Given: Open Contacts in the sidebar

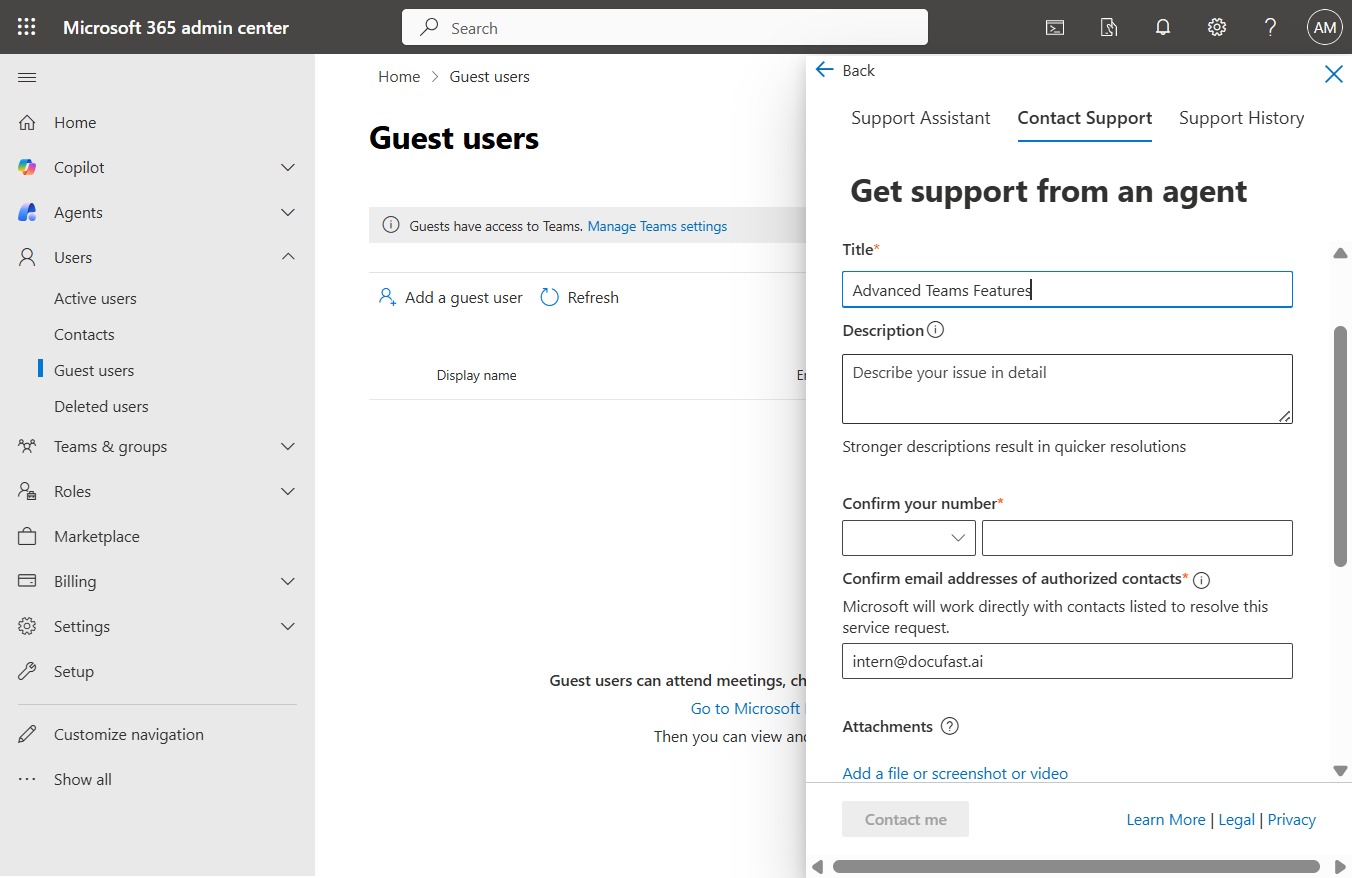Looking at the screenshot, I should coord(84,334).
